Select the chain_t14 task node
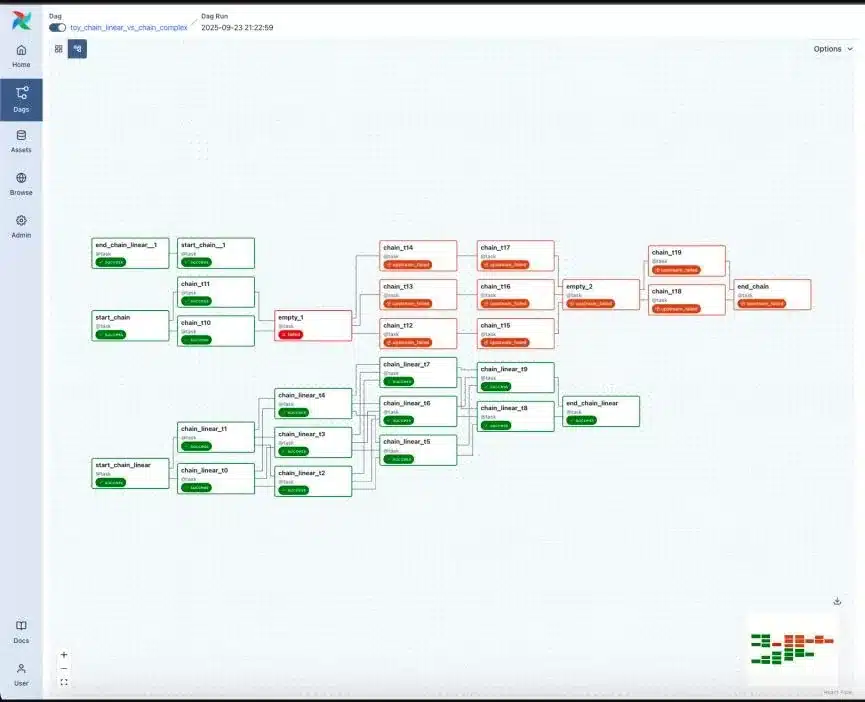Image resolution: width=865 pixels, height=702 pixels. pos(418,256)
